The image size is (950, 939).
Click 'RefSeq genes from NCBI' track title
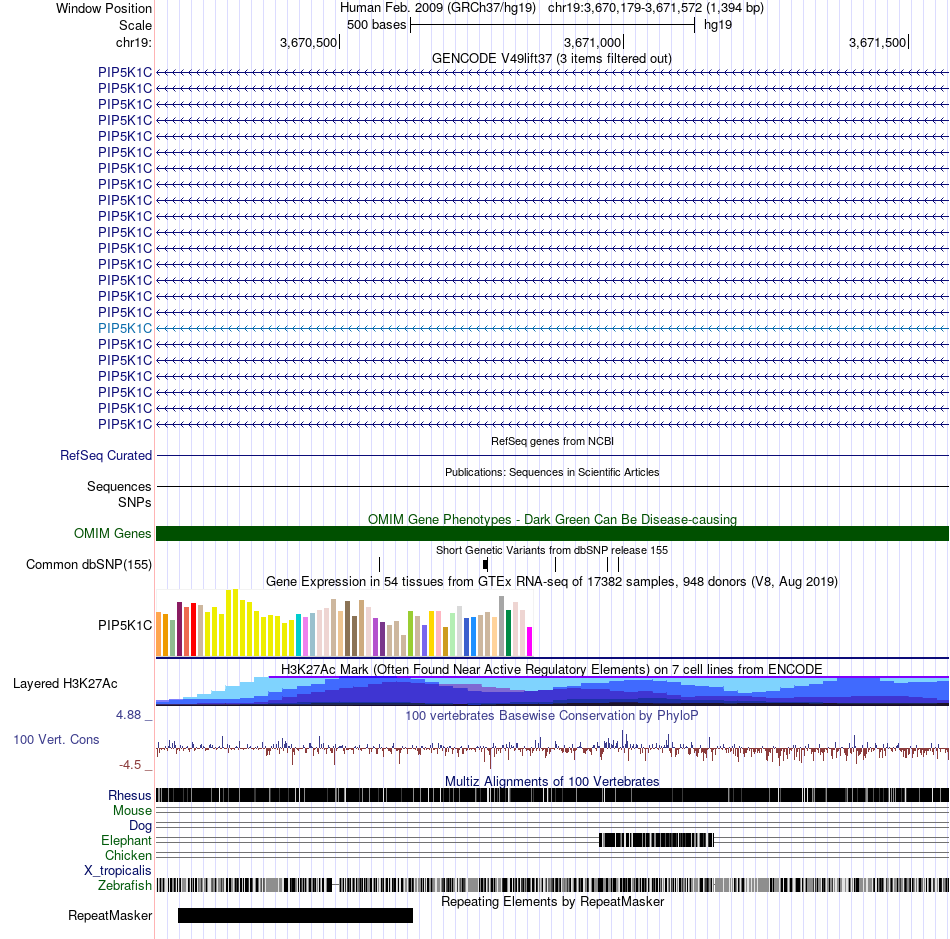552,442
